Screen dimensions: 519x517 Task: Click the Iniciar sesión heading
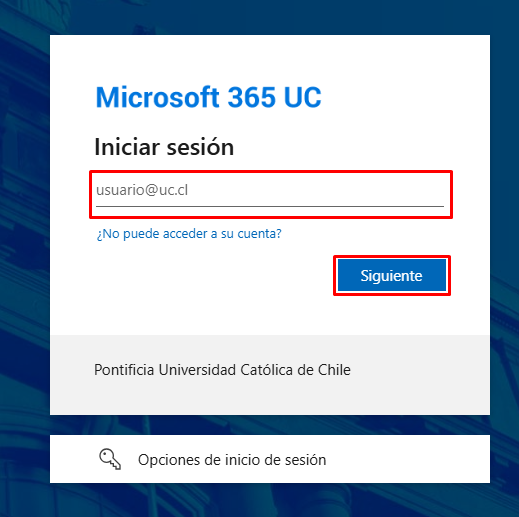164,147
